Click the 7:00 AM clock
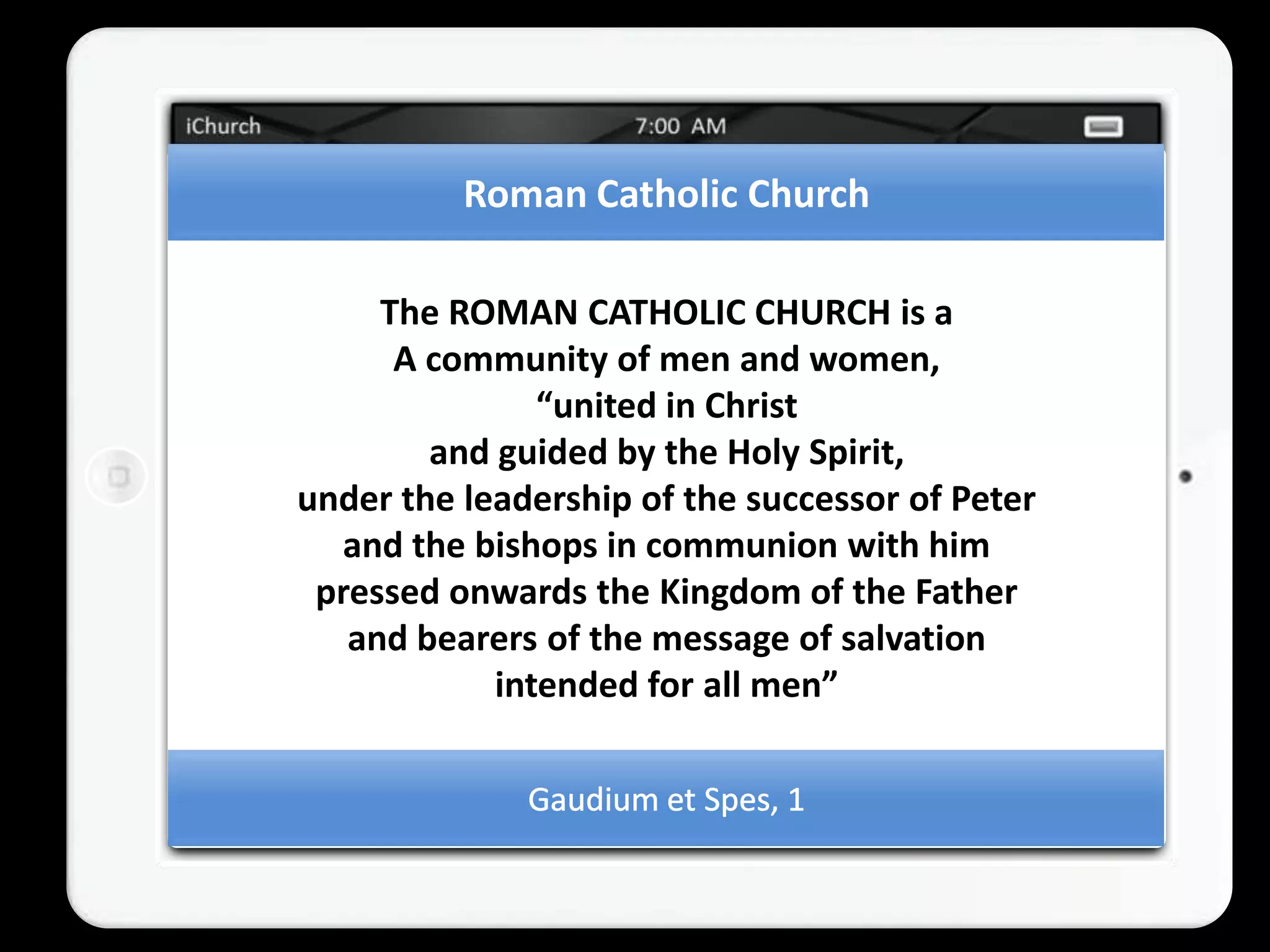1270x952 pixels. tap(680, 126)
